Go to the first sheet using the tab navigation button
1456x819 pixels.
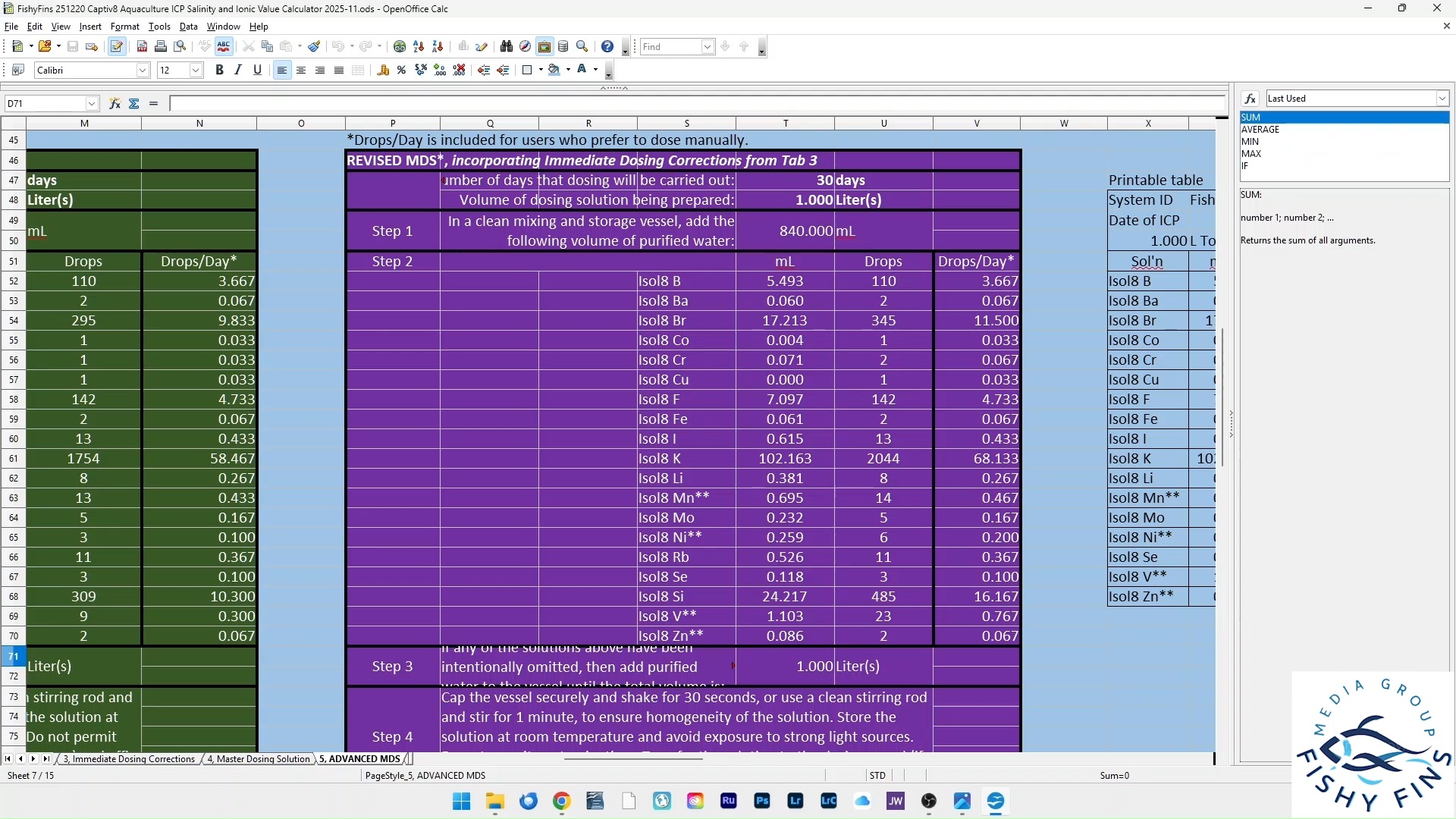8,758
